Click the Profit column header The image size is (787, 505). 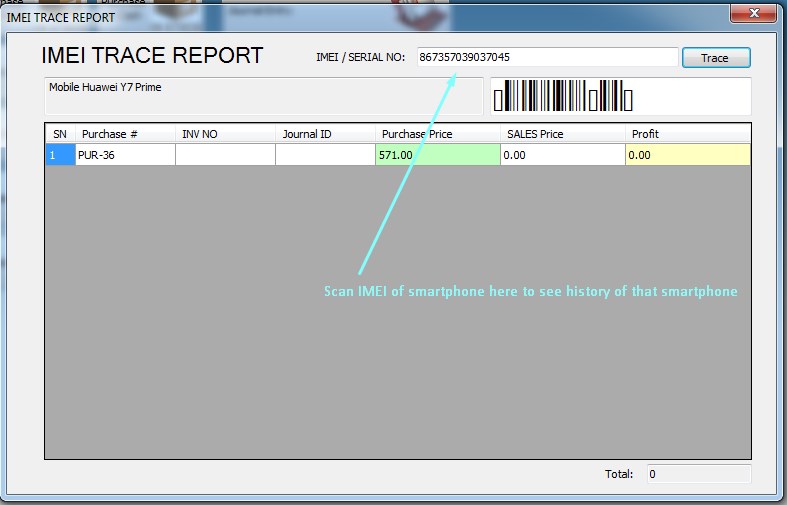688,134
